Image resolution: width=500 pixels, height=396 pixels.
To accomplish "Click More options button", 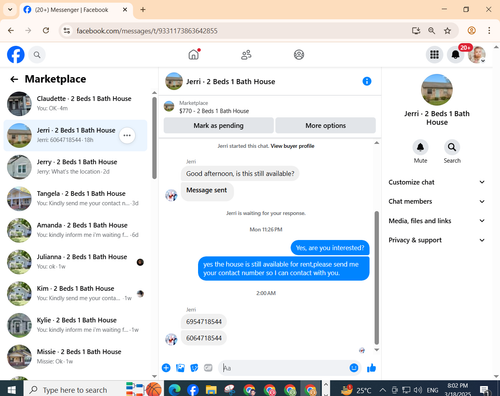I will (326, 126).
